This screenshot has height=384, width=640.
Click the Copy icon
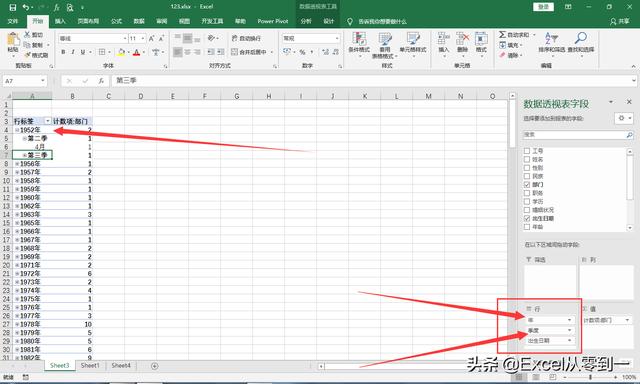[x=27, y=44]
